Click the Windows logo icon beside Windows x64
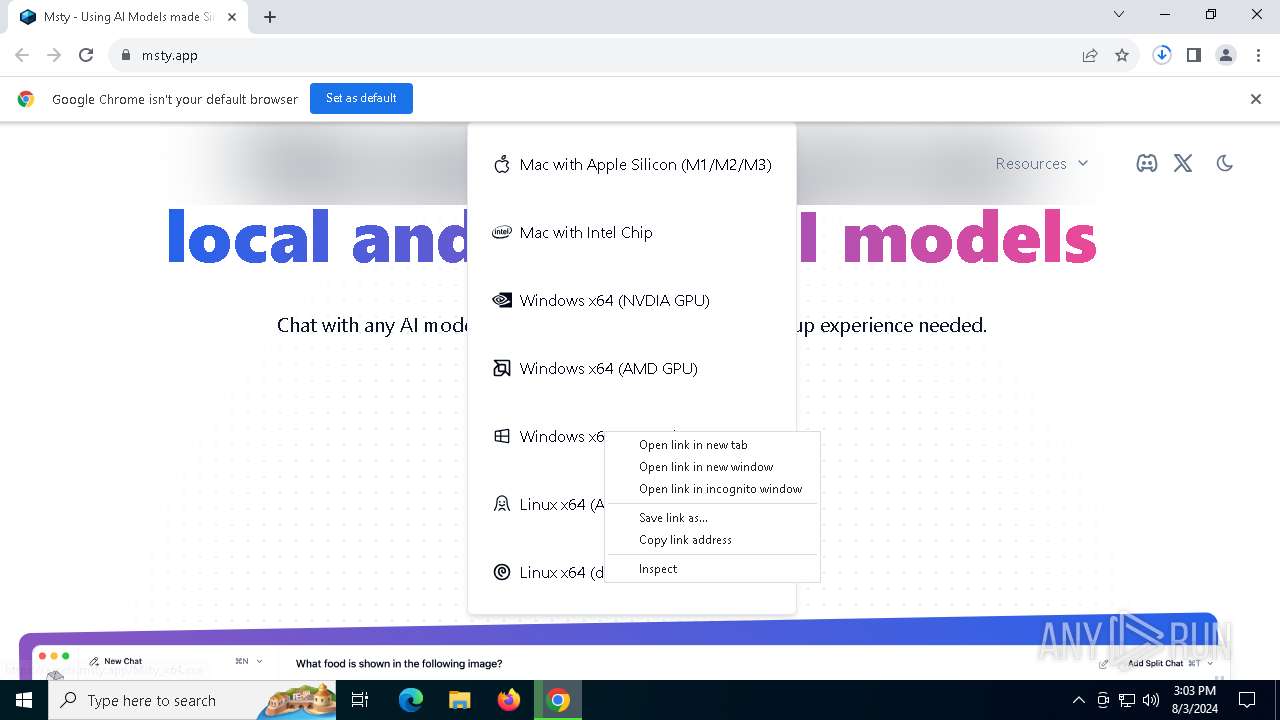Viewport: 1280px width, 720px height. [x=502, y=436]
